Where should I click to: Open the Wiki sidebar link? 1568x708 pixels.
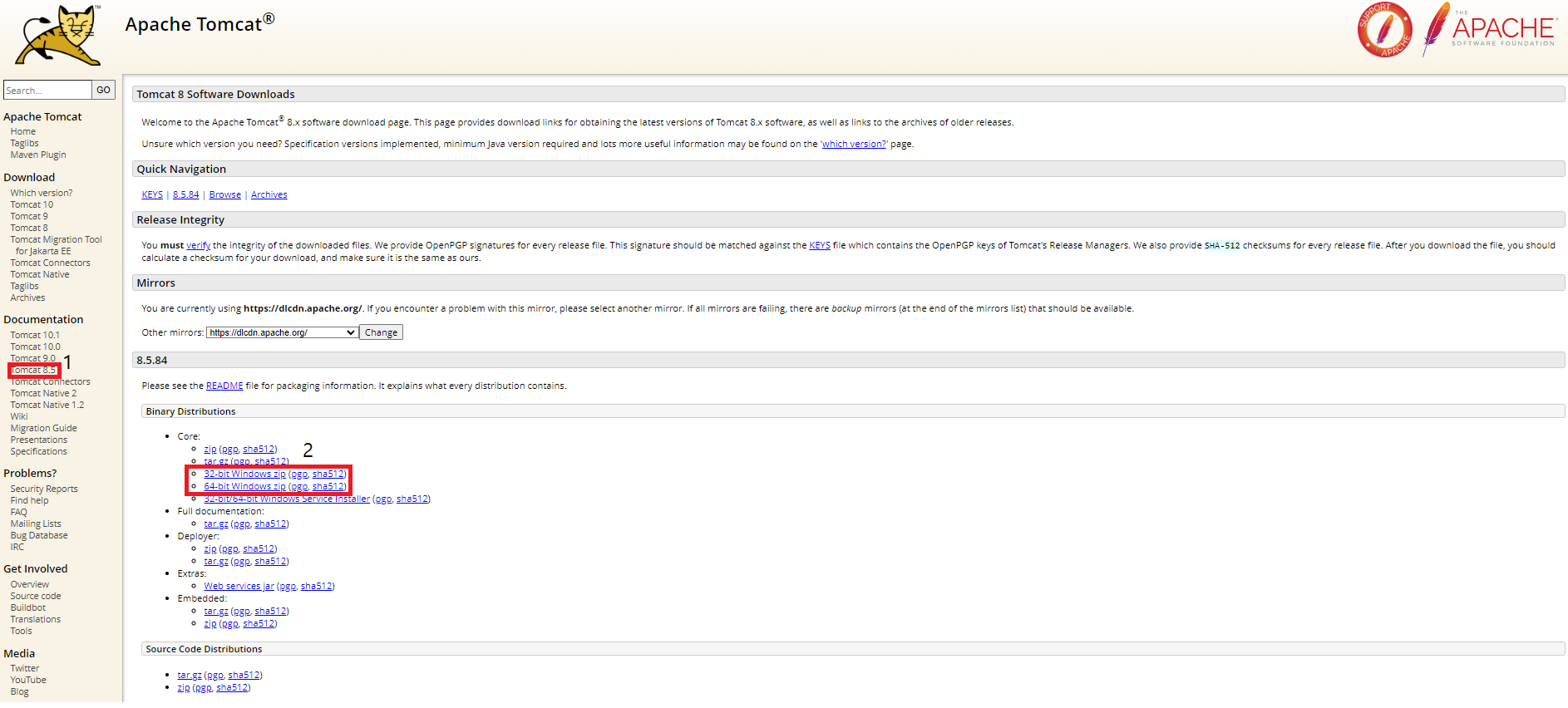[19, 416]
